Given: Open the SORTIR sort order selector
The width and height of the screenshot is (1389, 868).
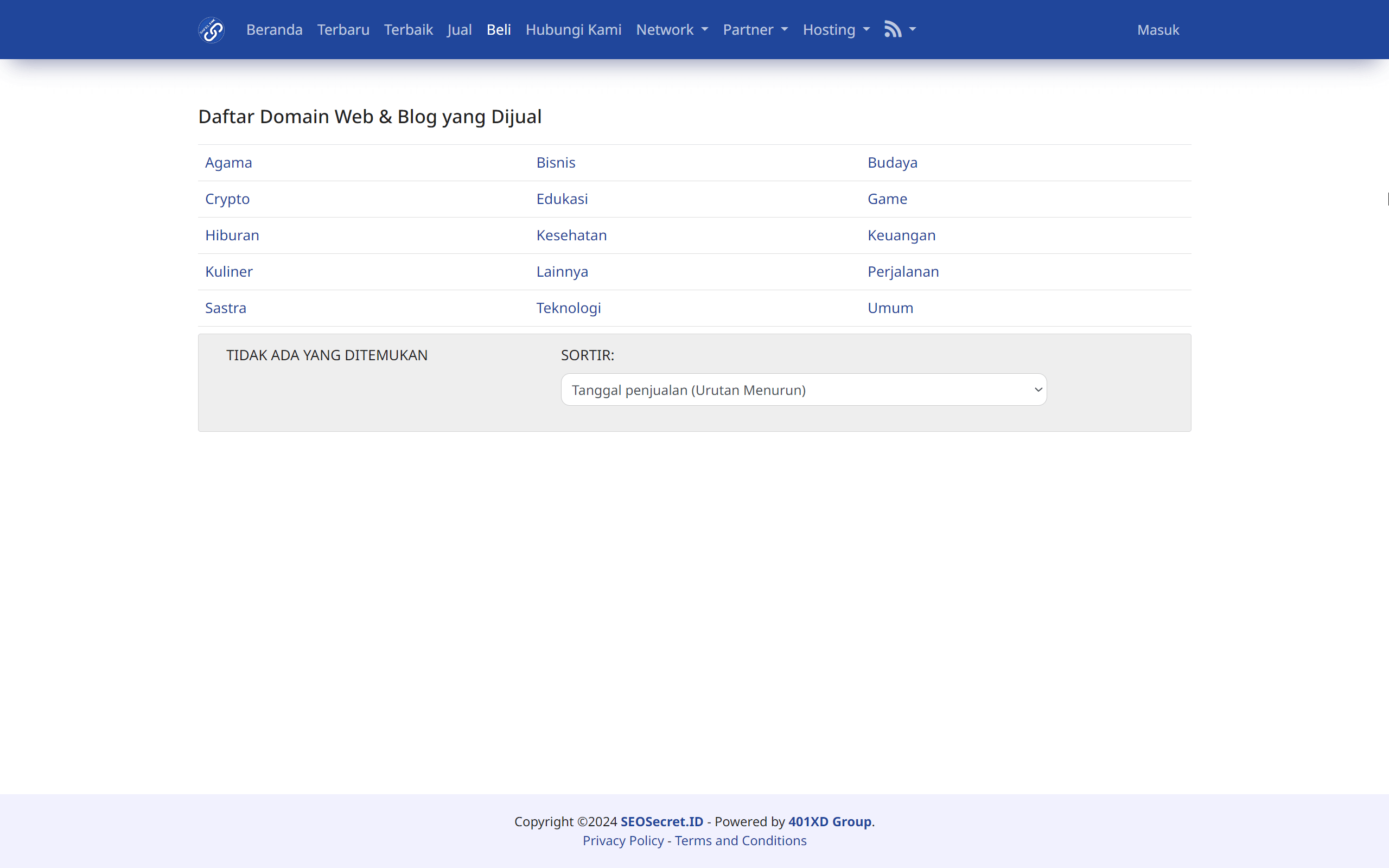Looking at the screenshot, I should [x=802, y=389].
